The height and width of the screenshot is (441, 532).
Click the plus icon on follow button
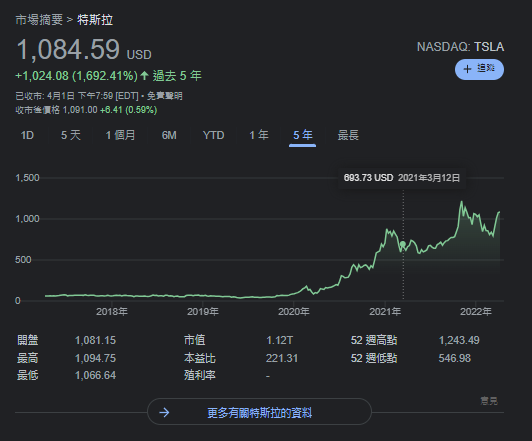467,69
